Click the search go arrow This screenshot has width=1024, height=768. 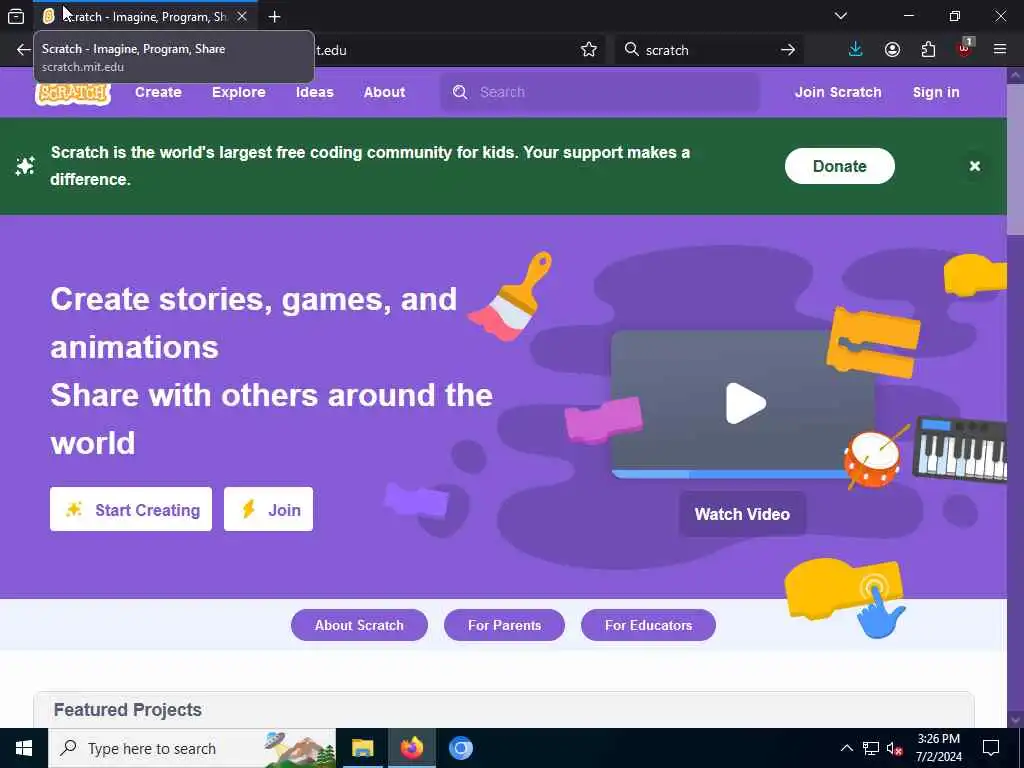[788, 50]
